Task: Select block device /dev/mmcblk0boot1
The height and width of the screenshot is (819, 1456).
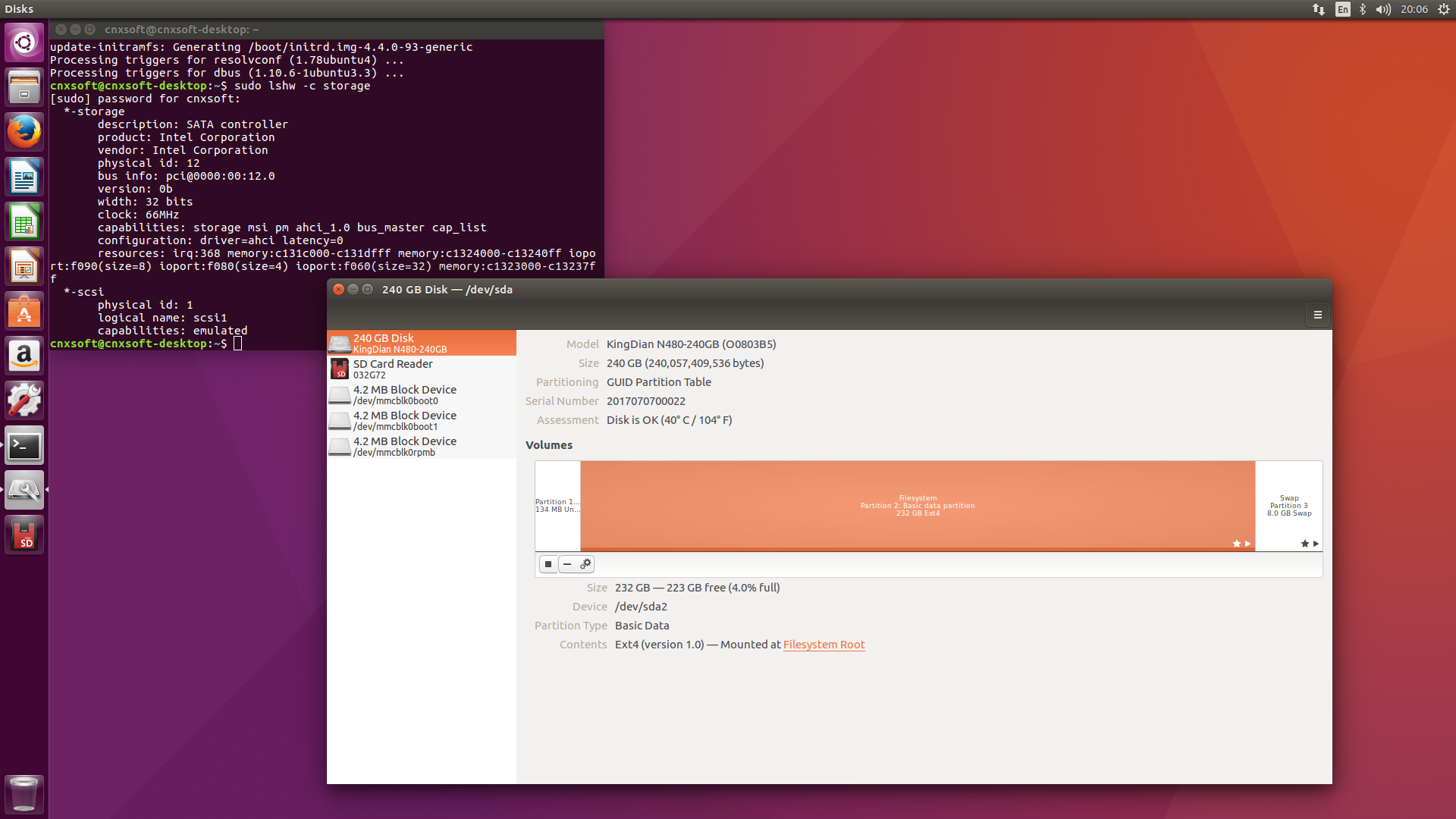Action: point(422,420)
